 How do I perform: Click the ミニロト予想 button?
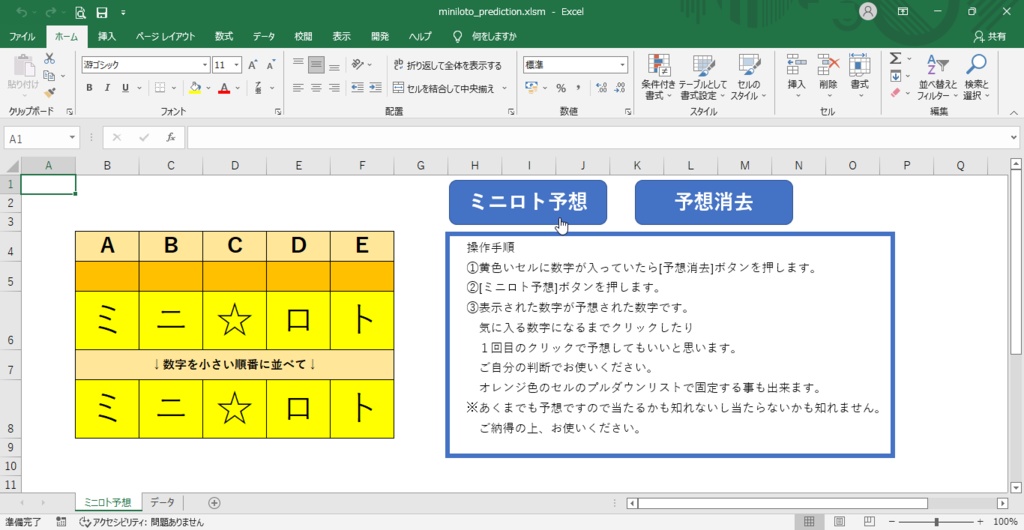(528, 202)
